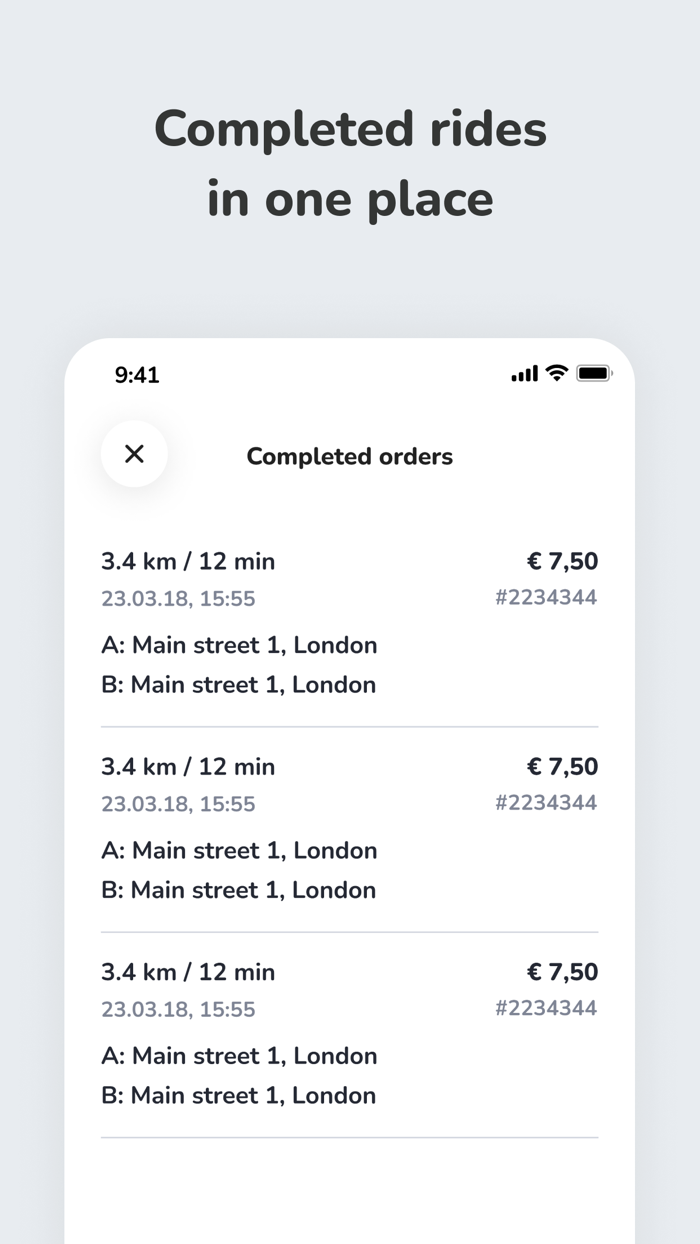
Task: Select destination B: Main street 1, London
Action: click(238, 684)
